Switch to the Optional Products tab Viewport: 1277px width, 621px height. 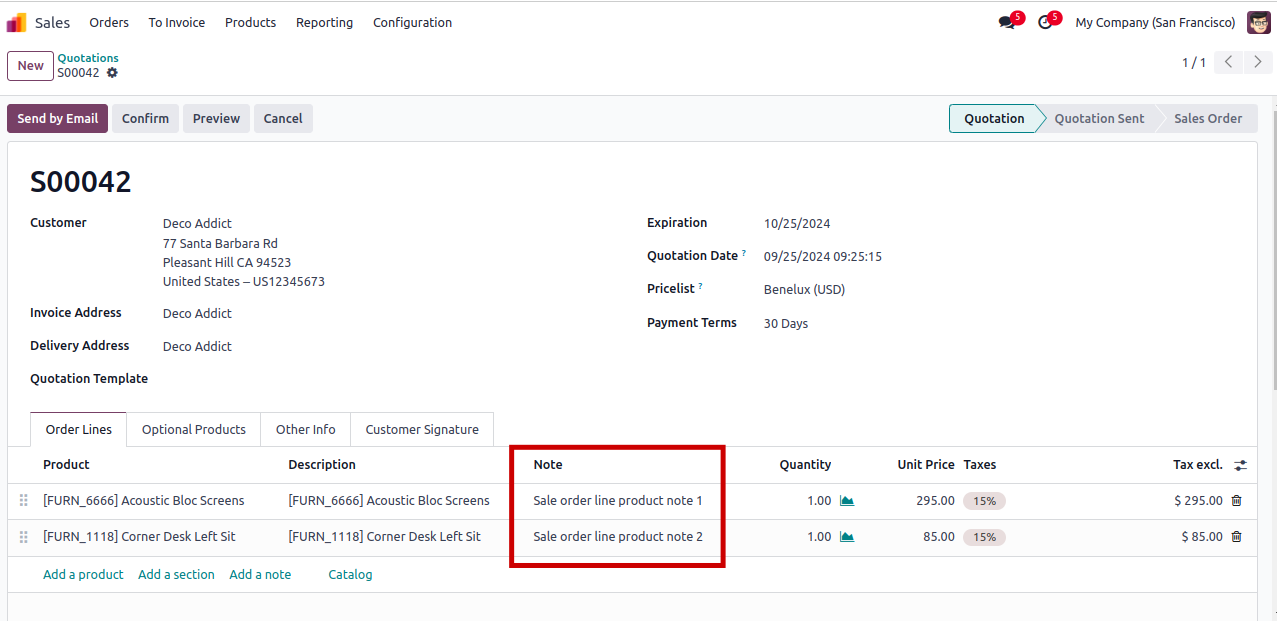[x=193, y=429]
